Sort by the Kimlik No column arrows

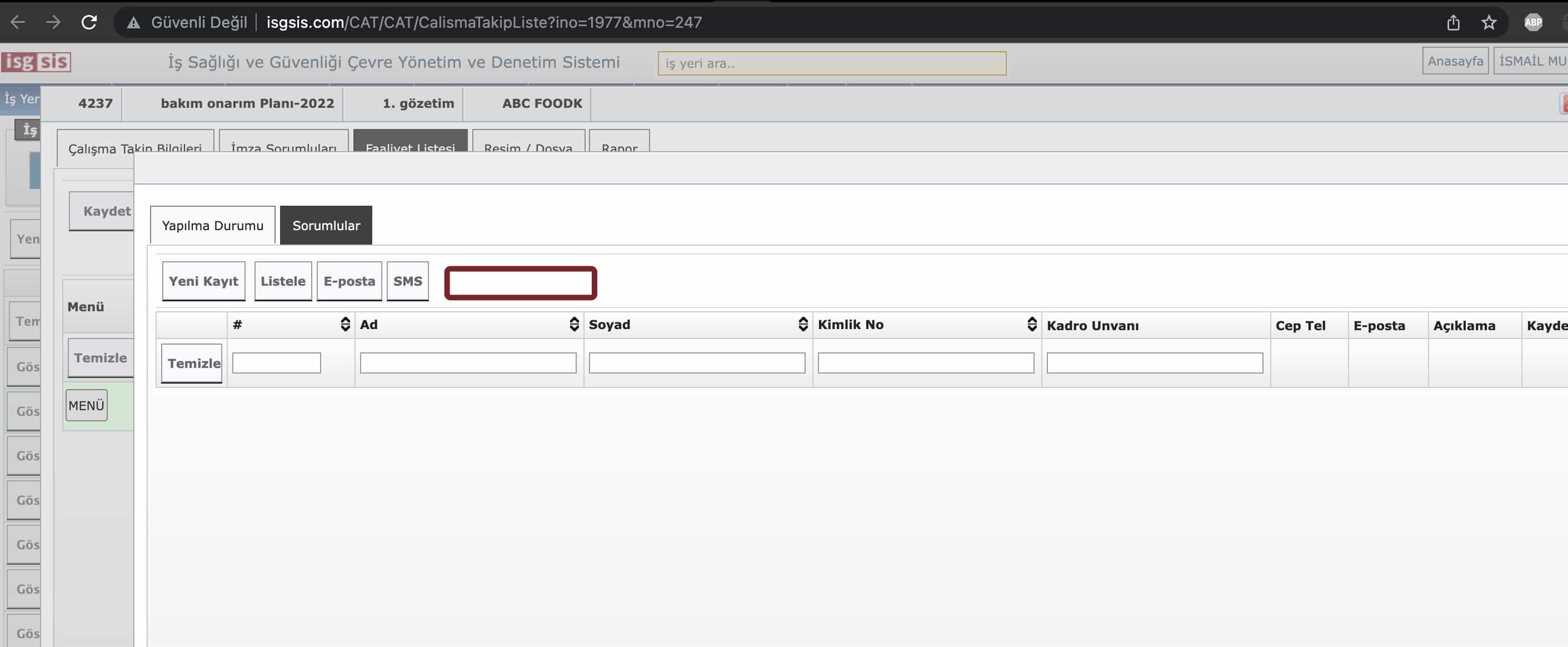coord(1032,324)
